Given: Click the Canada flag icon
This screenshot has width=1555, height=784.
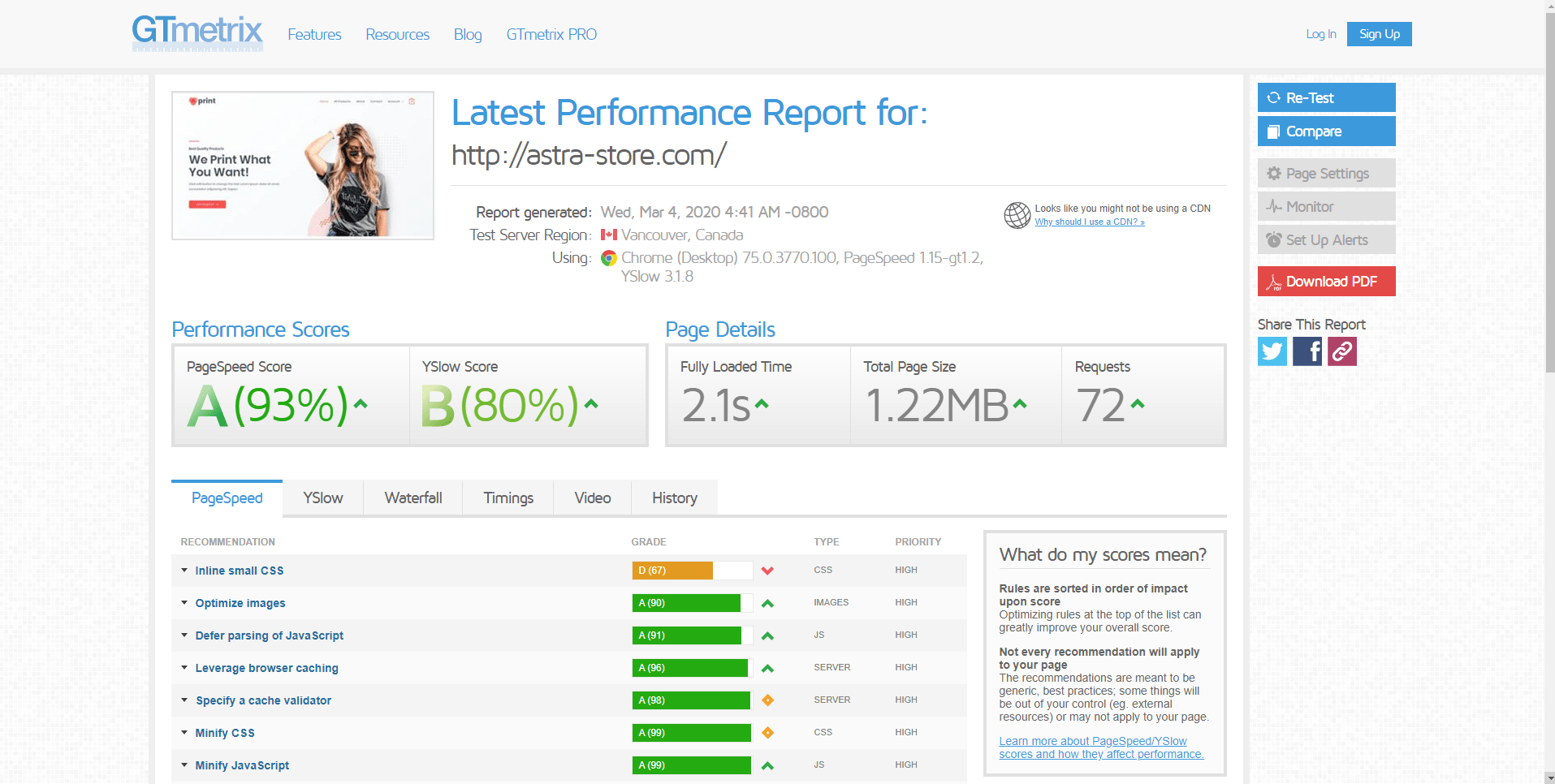Looking at the screenshot, I should click(609, 235).
